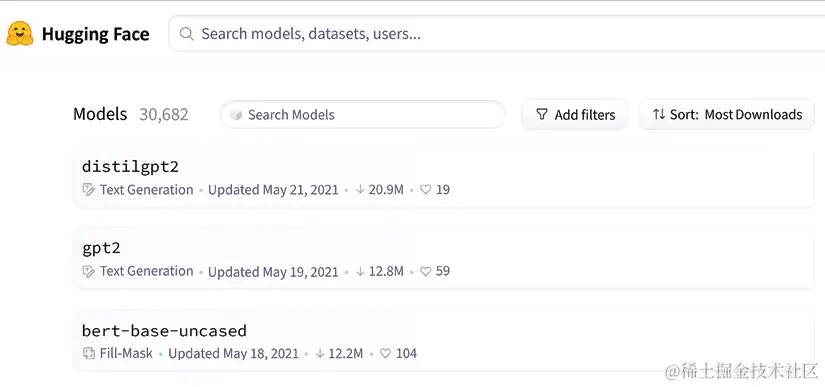This screenshot has width=825, height=387.
Task: Click the sort arrows icon
Action: point(659,114)
